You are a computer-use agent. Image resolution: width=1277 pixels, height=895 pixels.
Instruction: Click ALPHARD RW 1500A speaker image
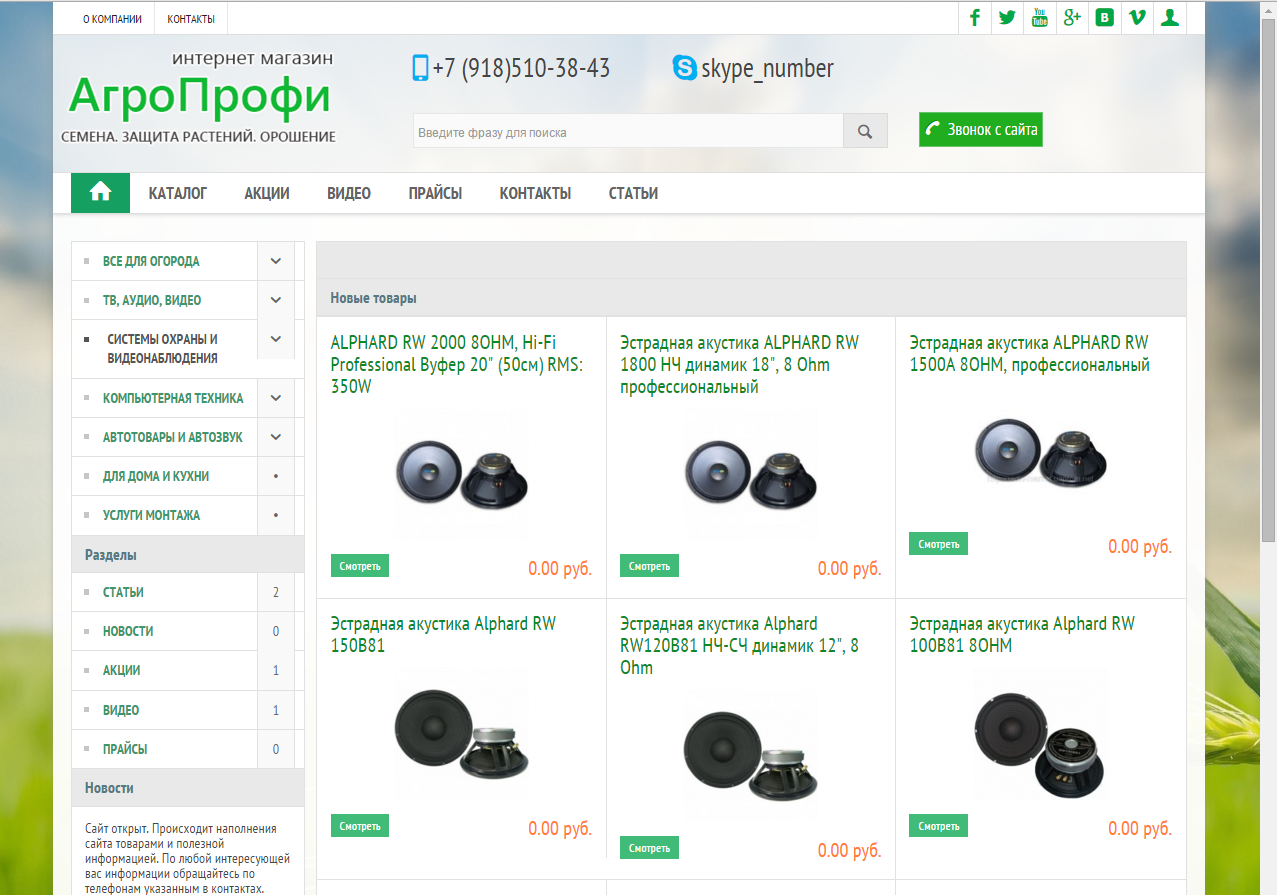[1040, 455]
